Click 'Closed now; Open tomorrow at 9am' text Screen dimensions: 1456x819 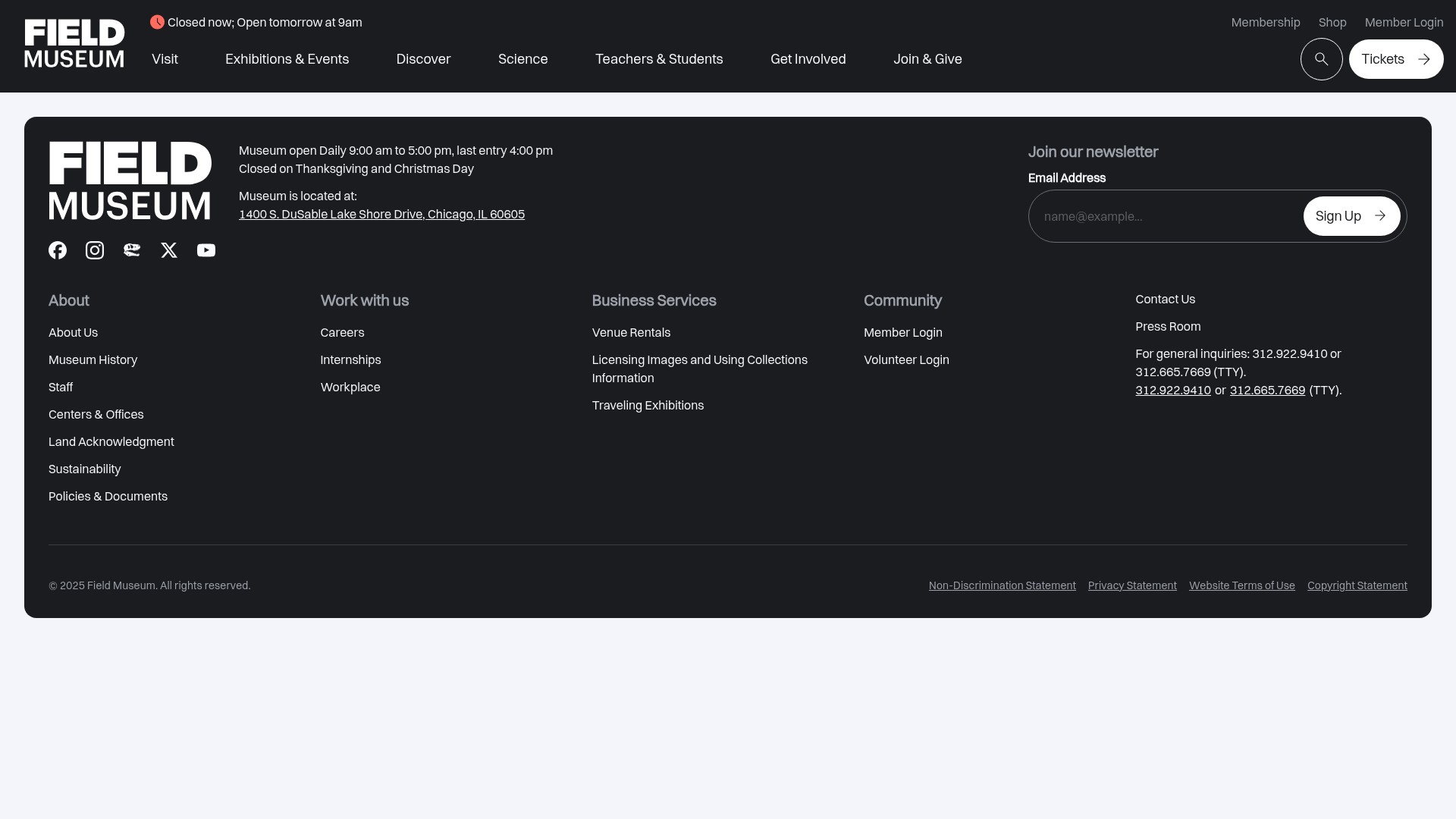coord(265,23)
